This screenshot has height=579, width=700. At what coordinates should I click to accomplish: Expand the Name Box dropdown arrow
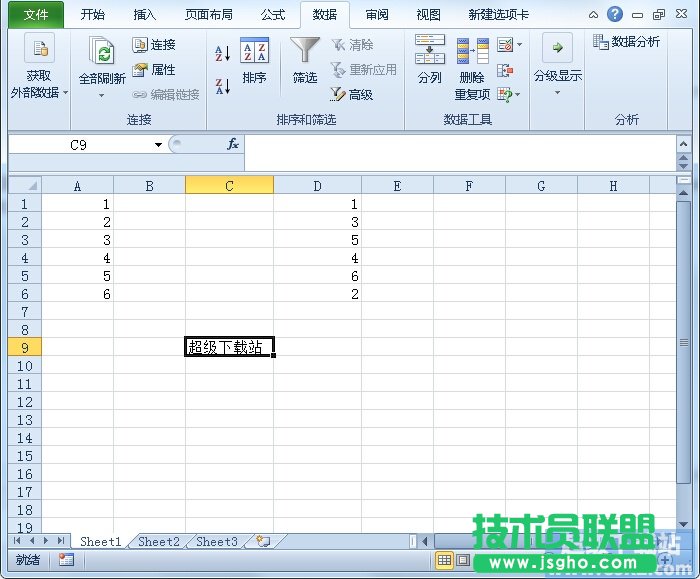158,145
